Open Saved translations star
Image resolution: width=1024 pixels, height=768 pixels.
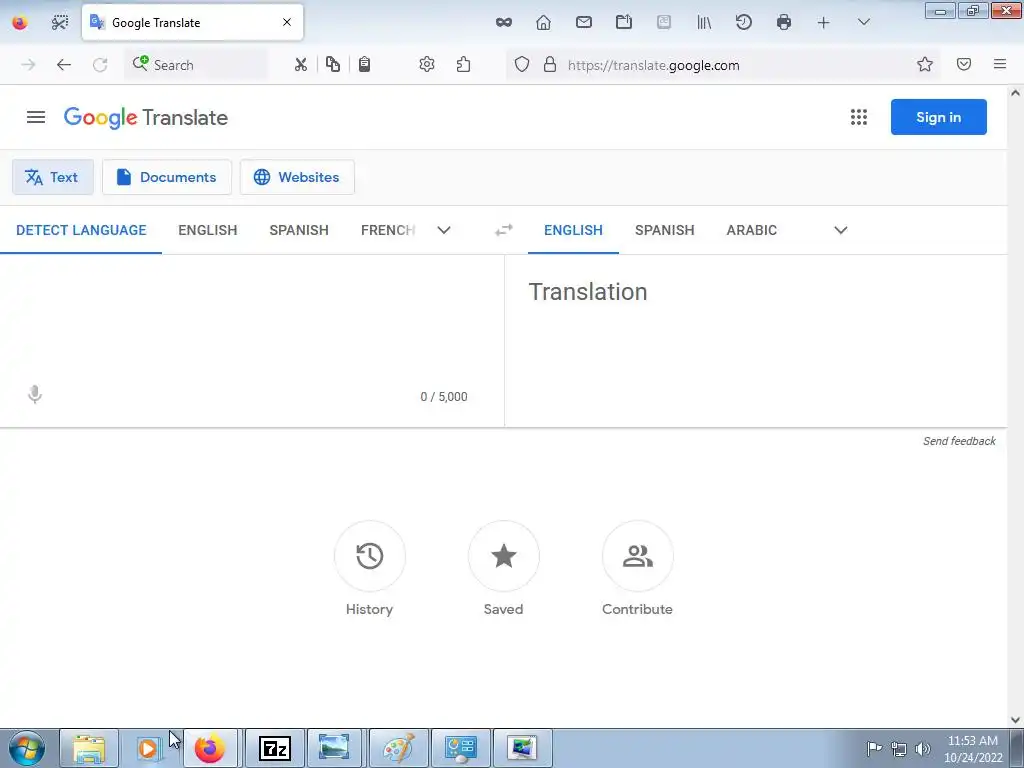pos(504,556)
